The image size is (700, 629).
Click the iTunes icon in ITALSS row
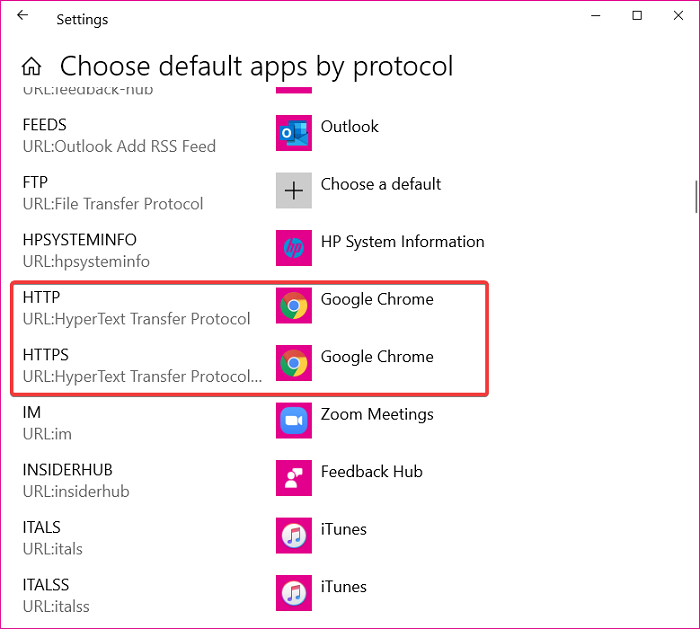point(294,593)
